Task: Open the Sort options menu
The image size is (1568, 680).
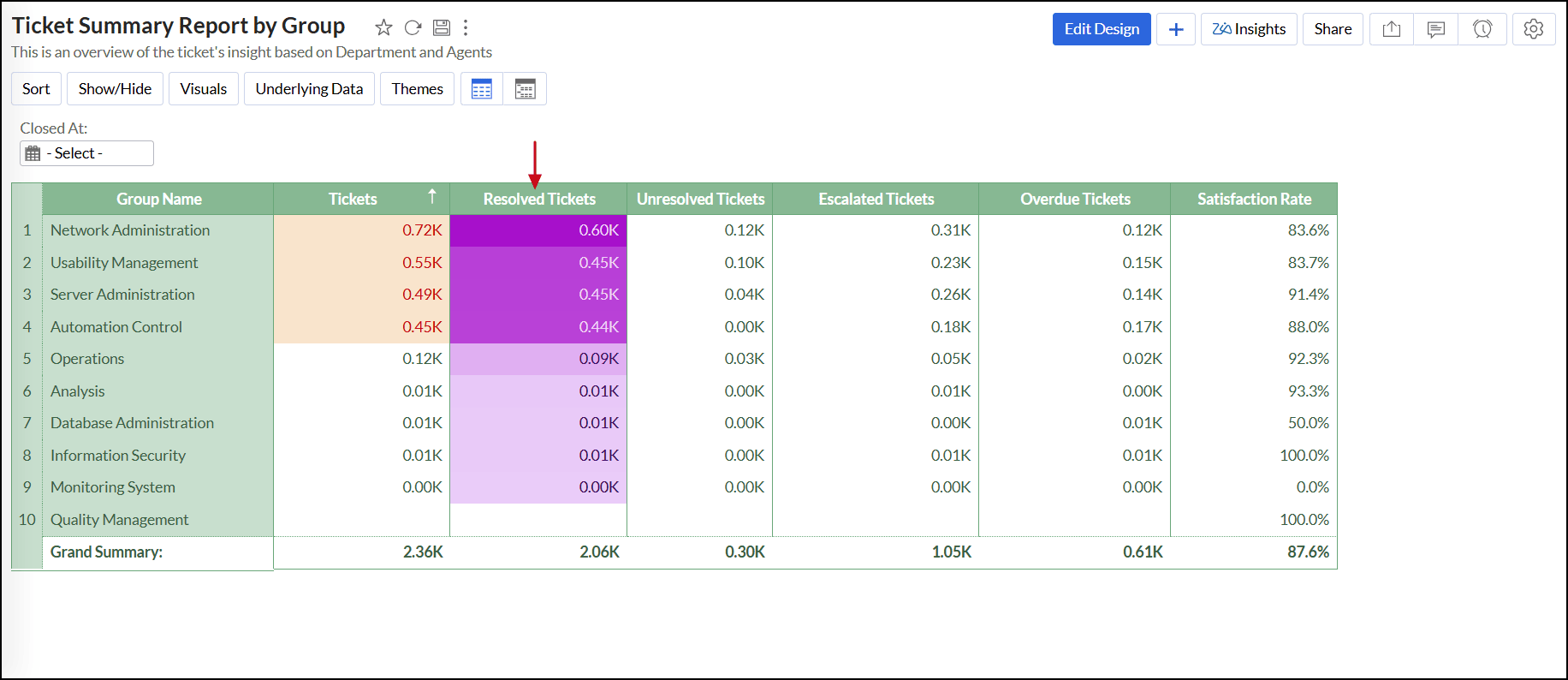Action: 36,89
